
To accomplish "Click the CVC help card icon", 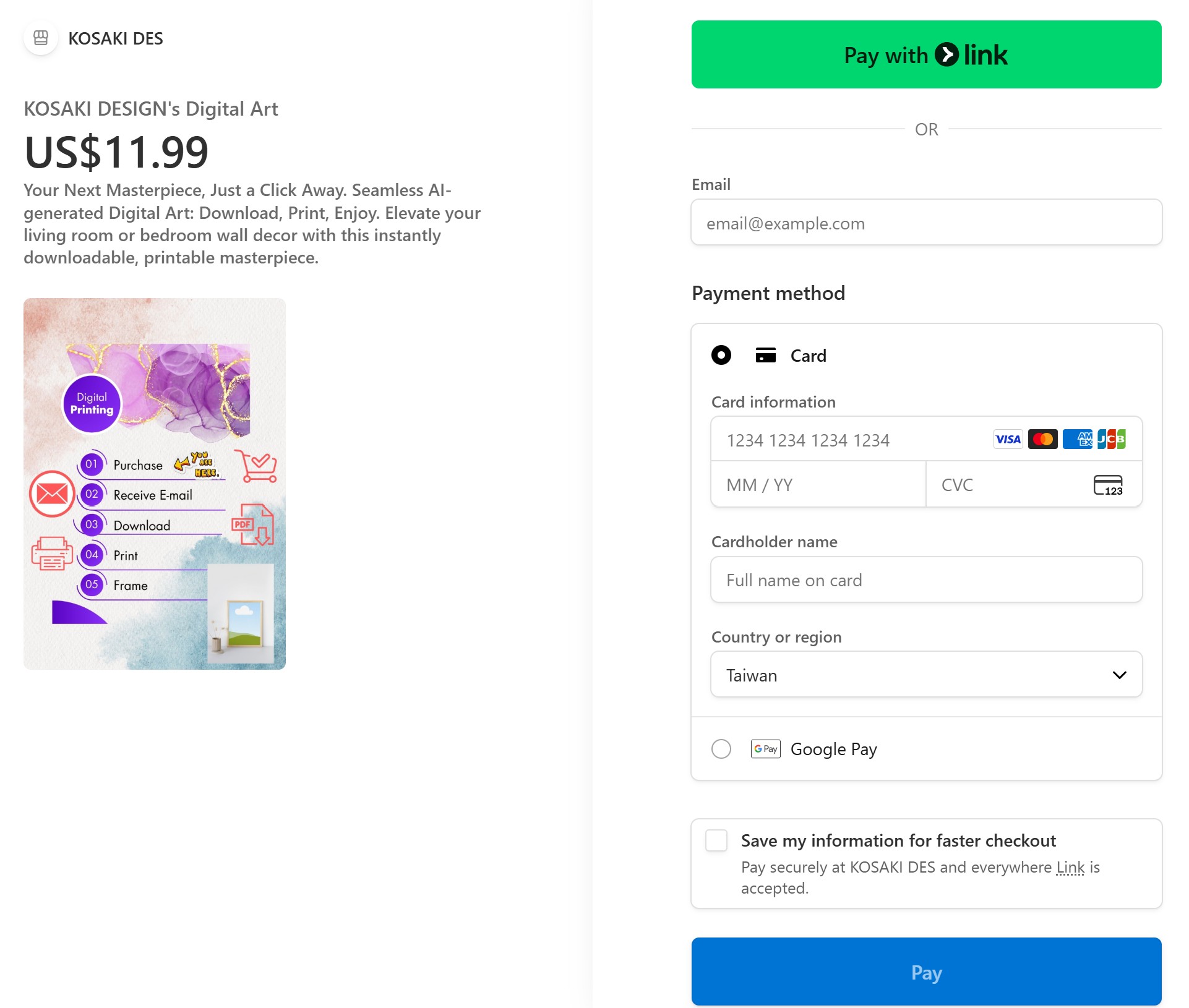I will (1107, 485).
